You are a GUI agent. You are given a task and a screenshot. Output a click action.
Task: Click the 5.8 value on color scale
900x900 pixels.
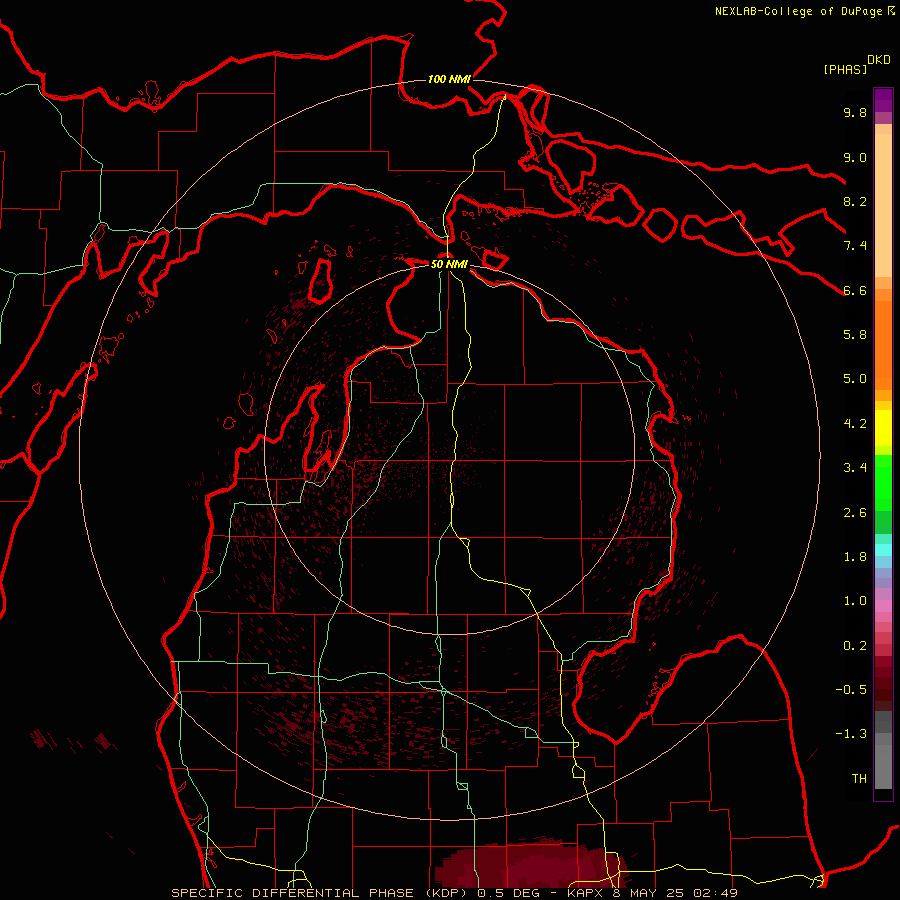[855, 335]
